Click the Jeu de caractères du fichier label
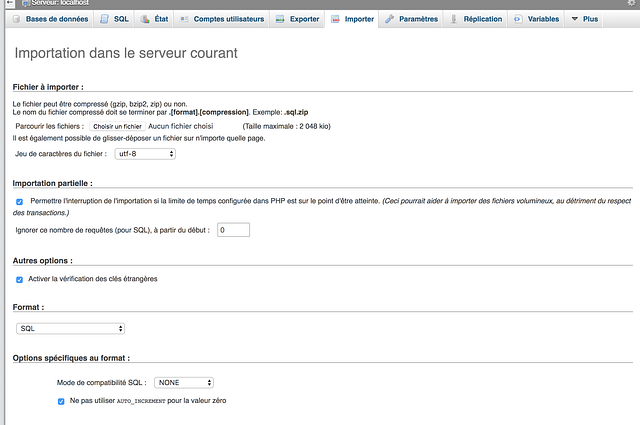640x425 pixels. 61,154
